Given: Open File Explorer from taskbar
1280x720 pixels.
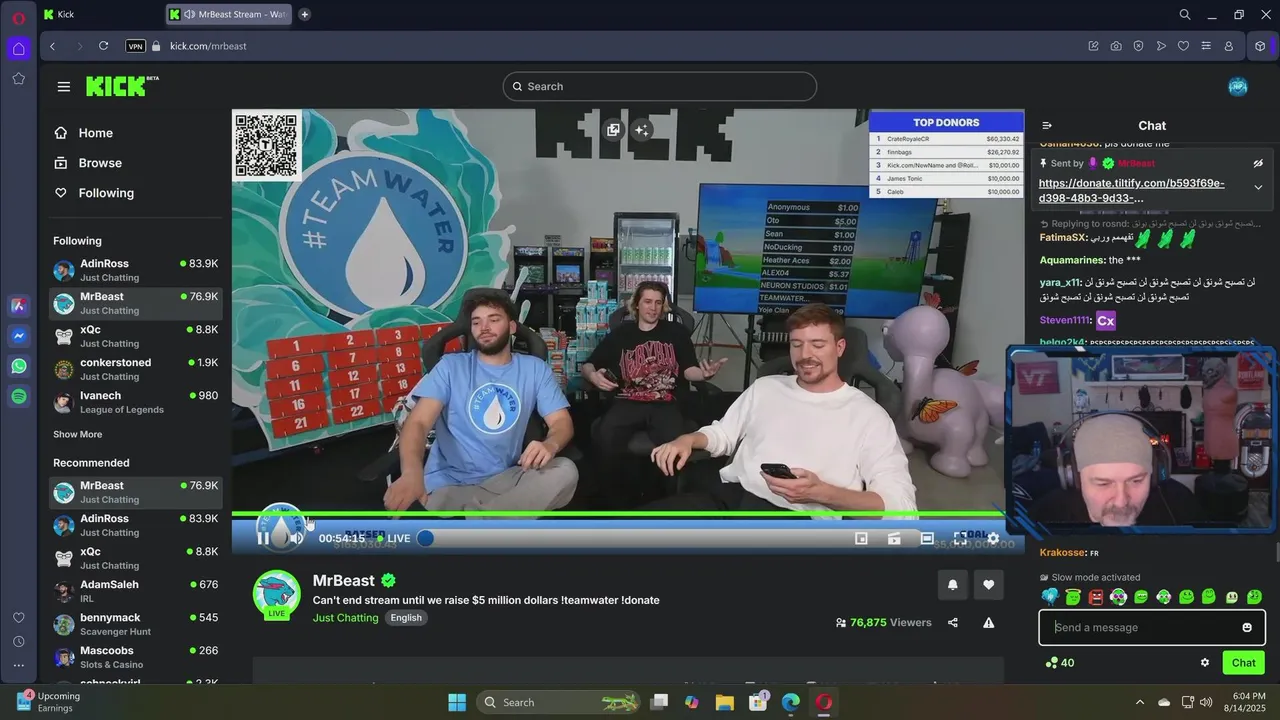Looking at the screenshot, I should [725, 702].
